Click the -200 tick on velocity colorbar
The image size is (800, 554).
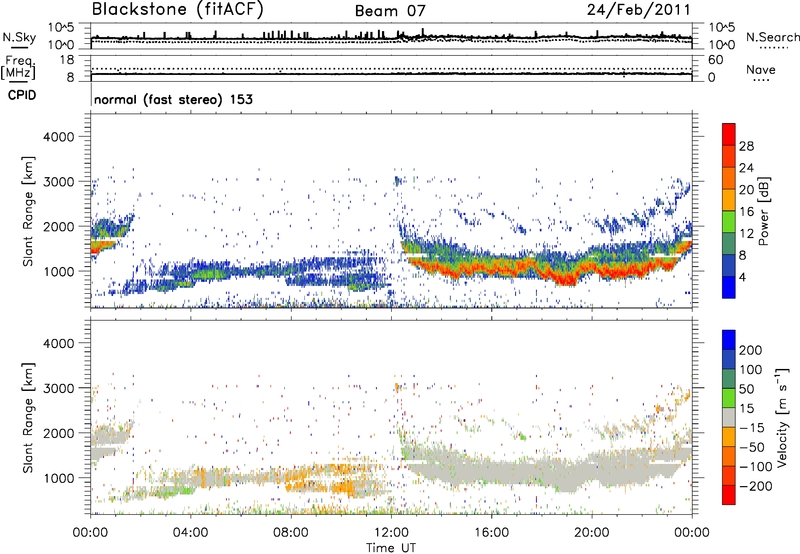pyautogui.click(x=755, y=486)
